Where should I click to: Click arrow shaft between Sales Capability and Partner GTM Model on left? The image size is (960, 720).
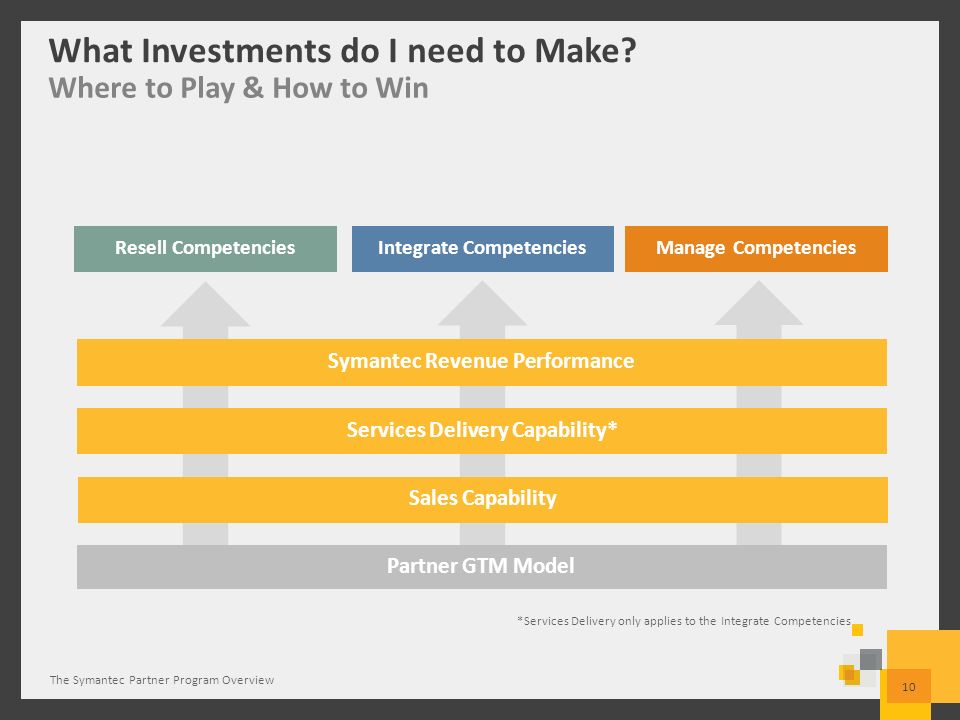tap(205, 534)
